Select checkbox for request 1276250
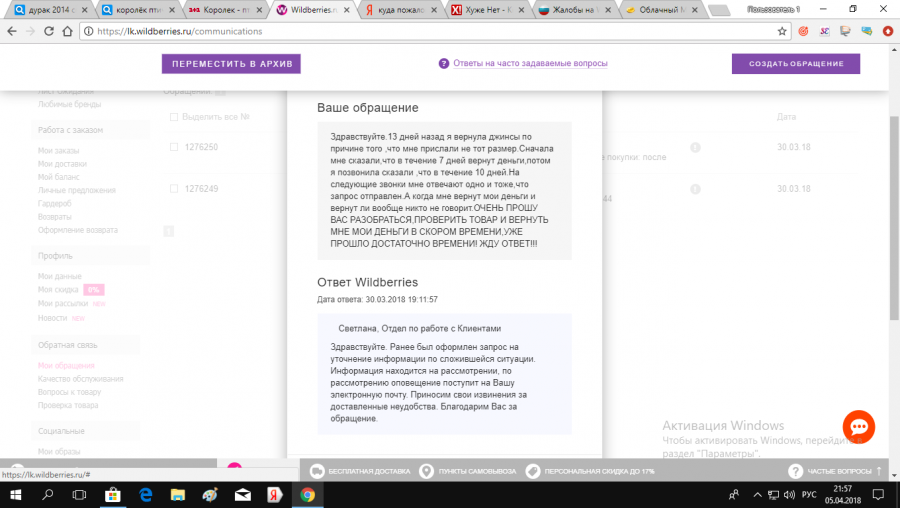The width and height of the screenshot is (900, 508). point(174,147)
